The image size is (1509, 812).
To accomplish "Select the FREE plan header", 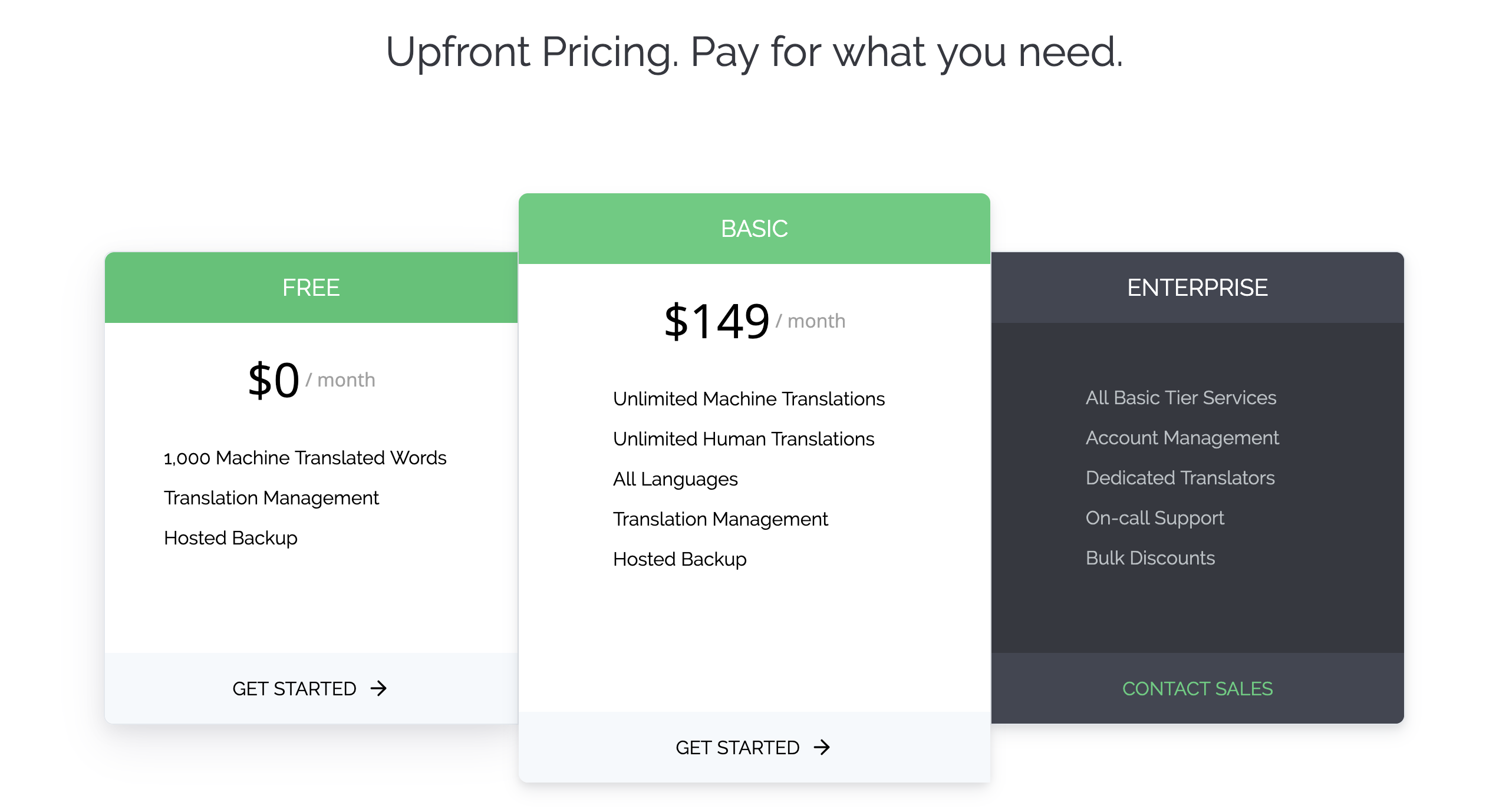I will pos(311,288).
